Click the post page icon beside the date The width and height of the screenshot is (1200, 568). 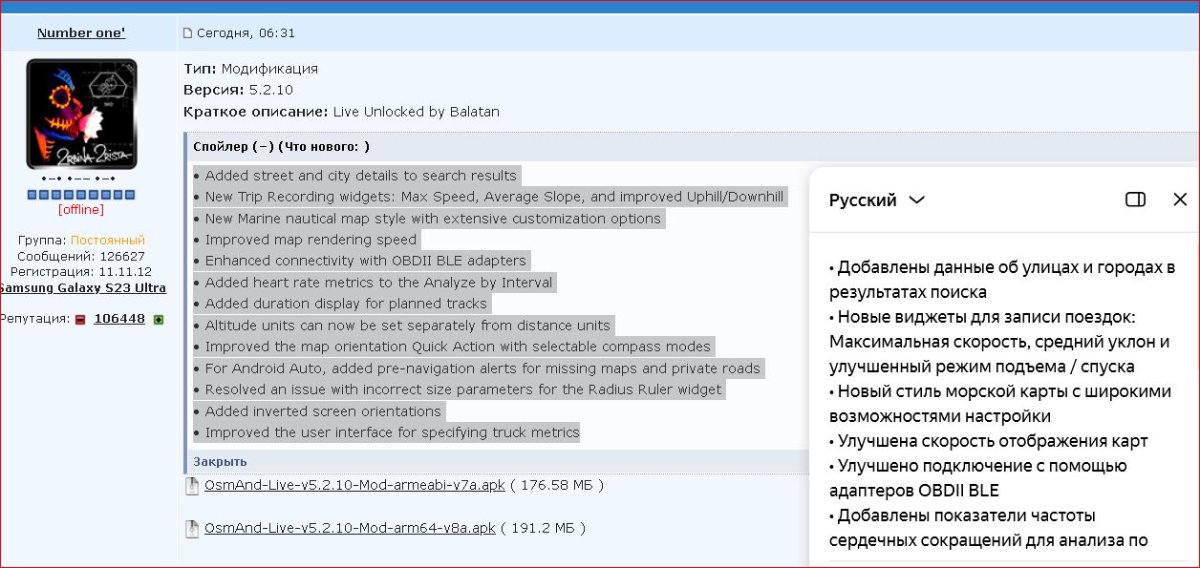(x=187, y=34)
